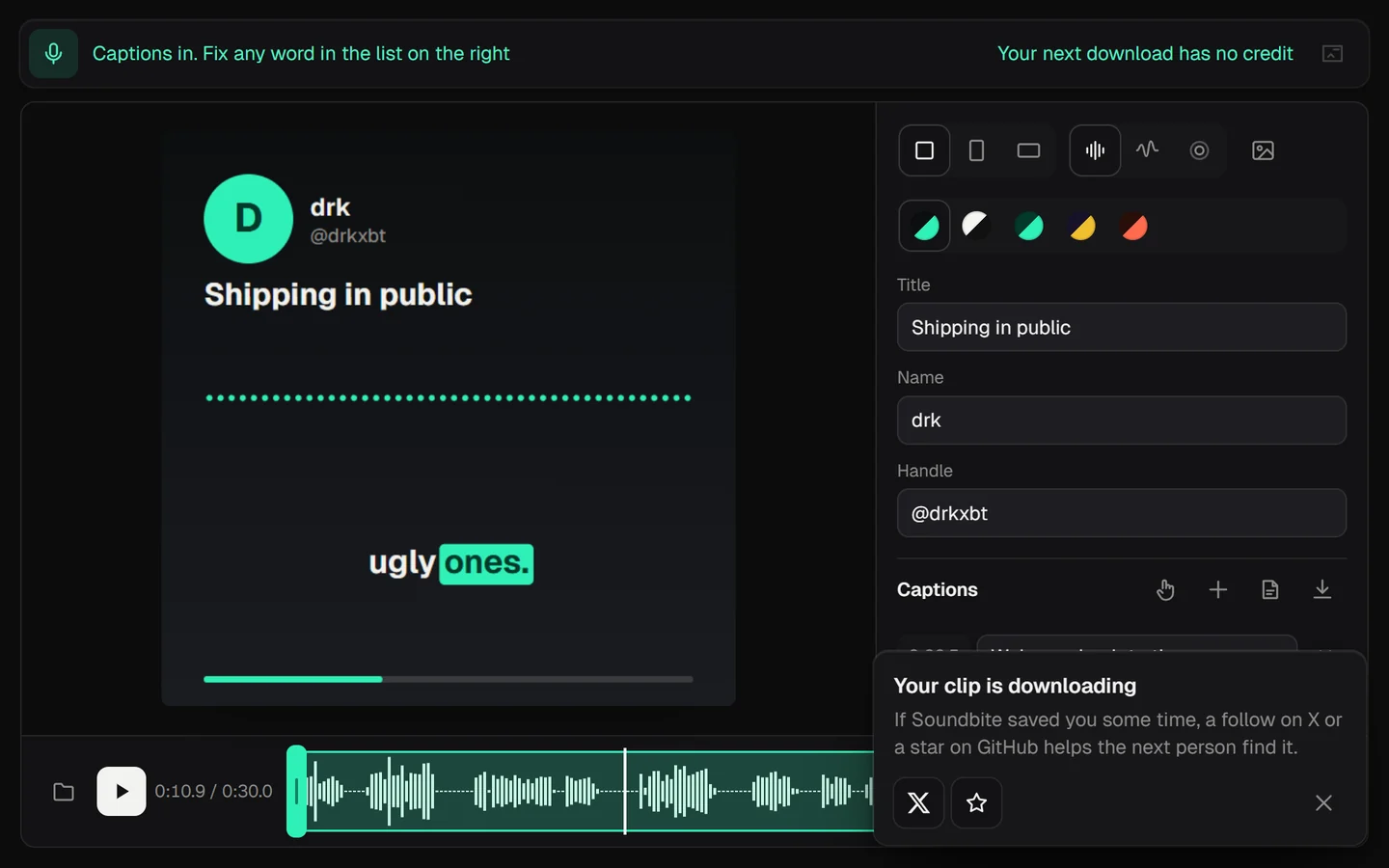Screen dimensions: 1389x868
Task: Click the small frame icon beside the credit notice
Action: (x=1332, y=54)
